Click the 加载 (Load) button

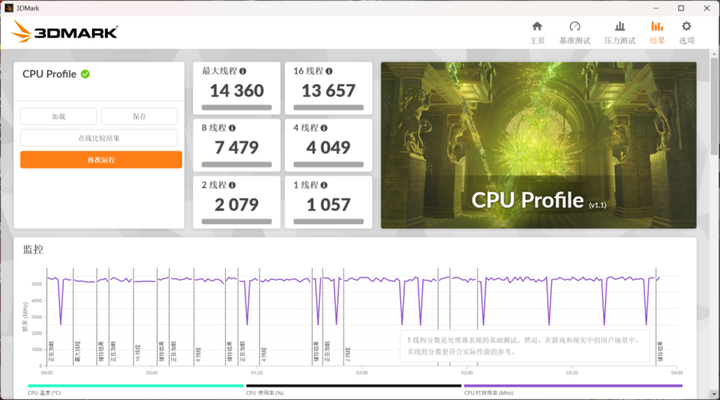58,116
